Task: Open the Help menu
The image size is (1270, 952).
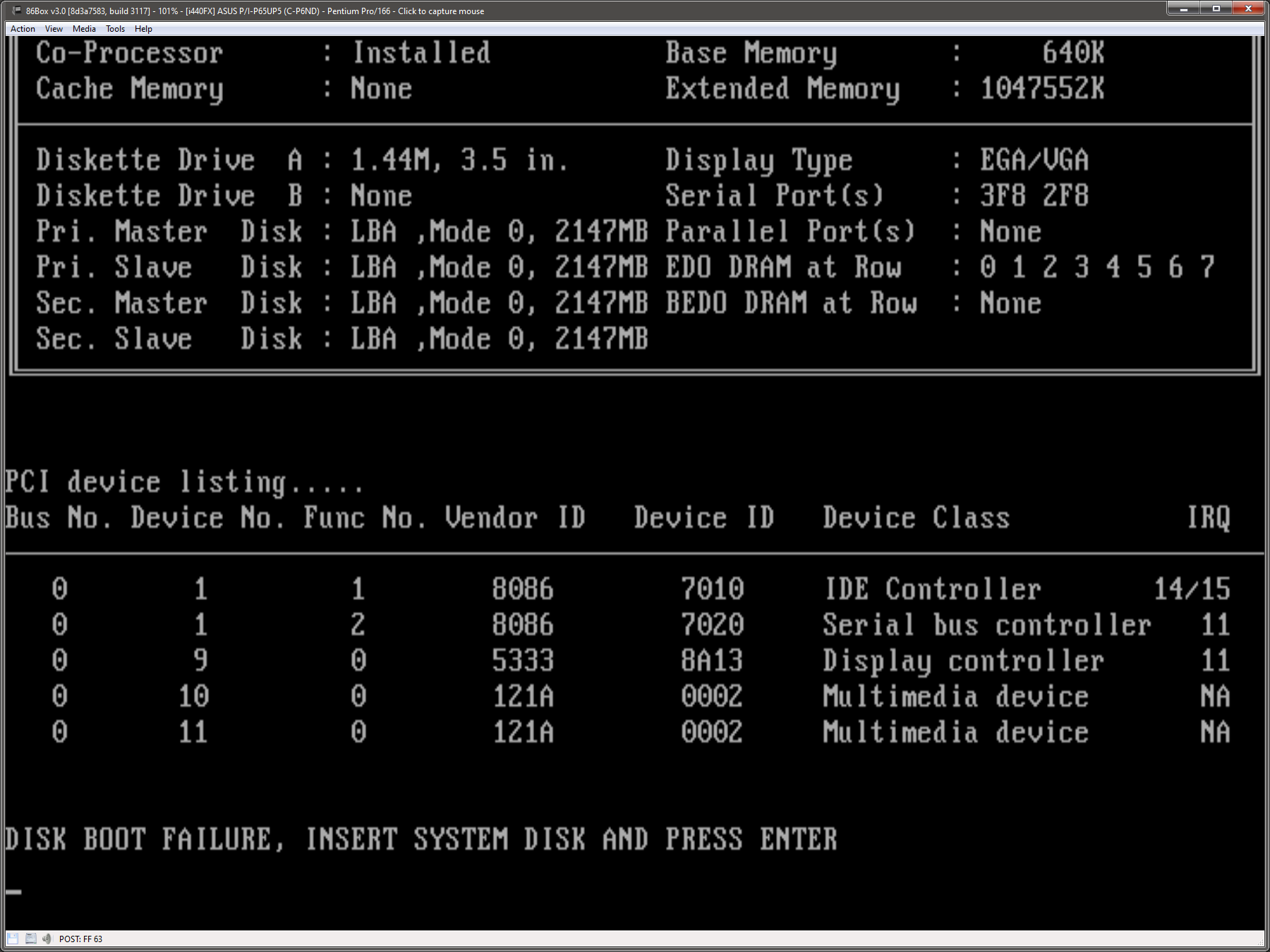Action: (x=143, y=29)
